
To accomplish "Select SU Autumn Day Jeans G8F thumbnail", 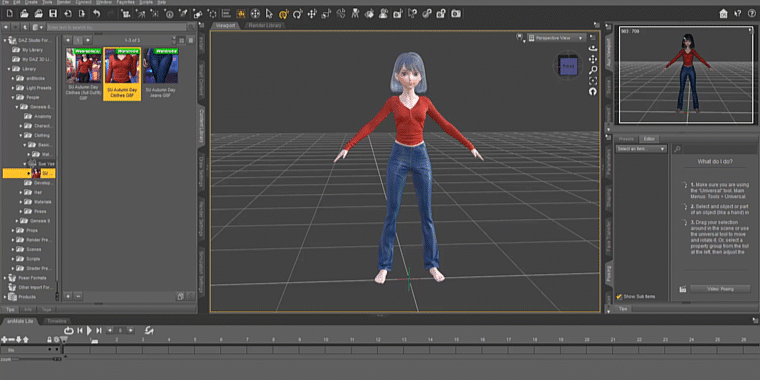I will click(160, 65).
